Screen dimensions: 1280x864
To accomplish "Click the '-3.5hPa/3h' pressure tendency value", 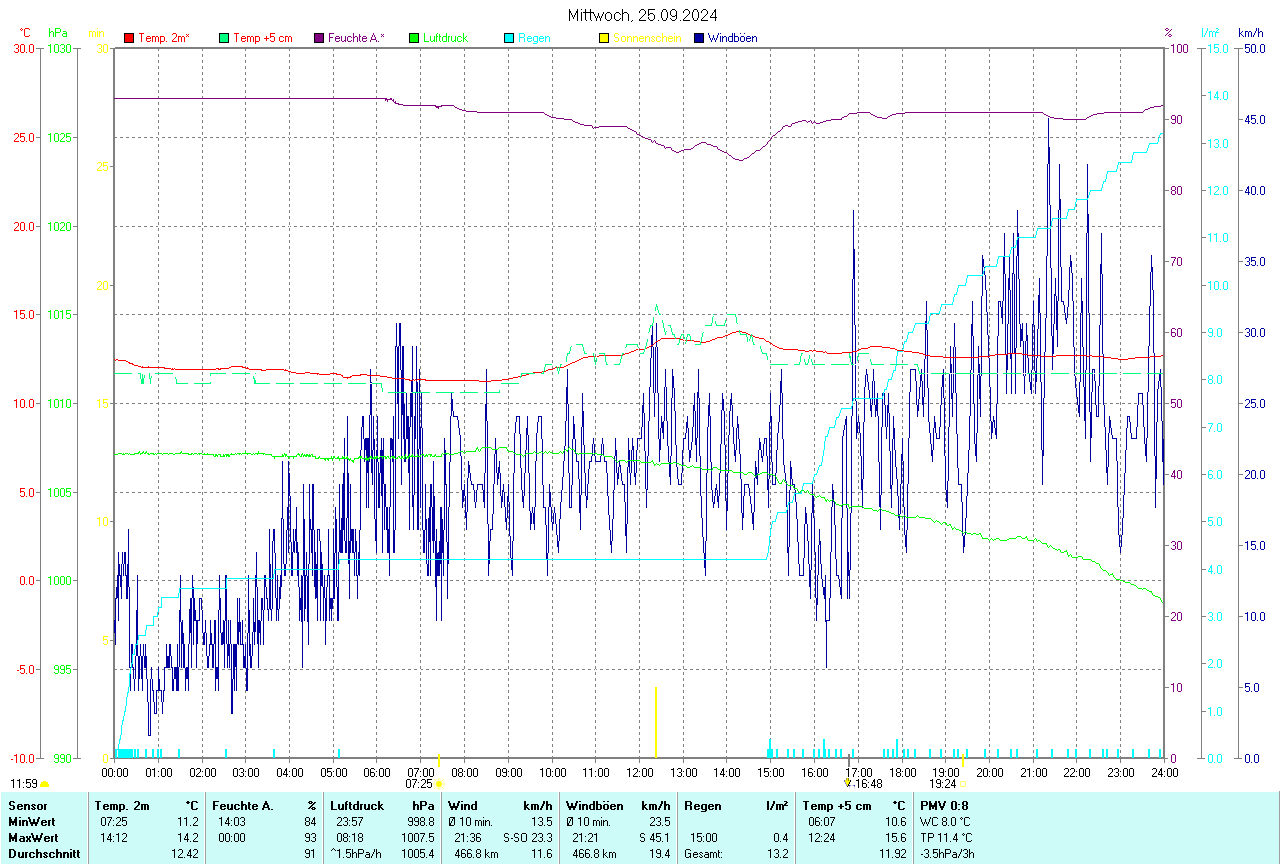I will click(x=947, y=853).
